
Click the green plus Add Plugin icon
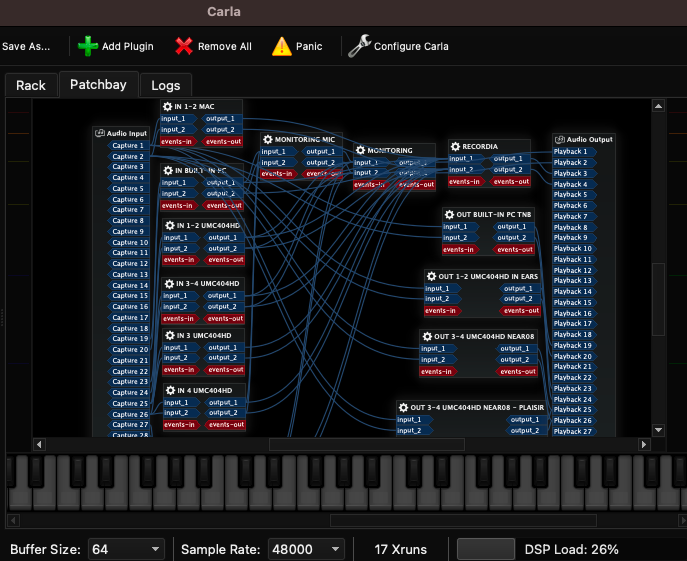click(x=88, y=46)
